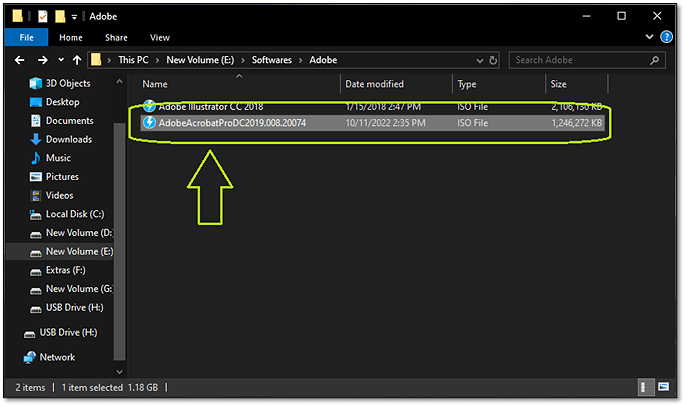This screenshot has width=686, height=407.
Task: Open the Customize Quick Access Toolbar dropdown
Action: click(74, 16)
